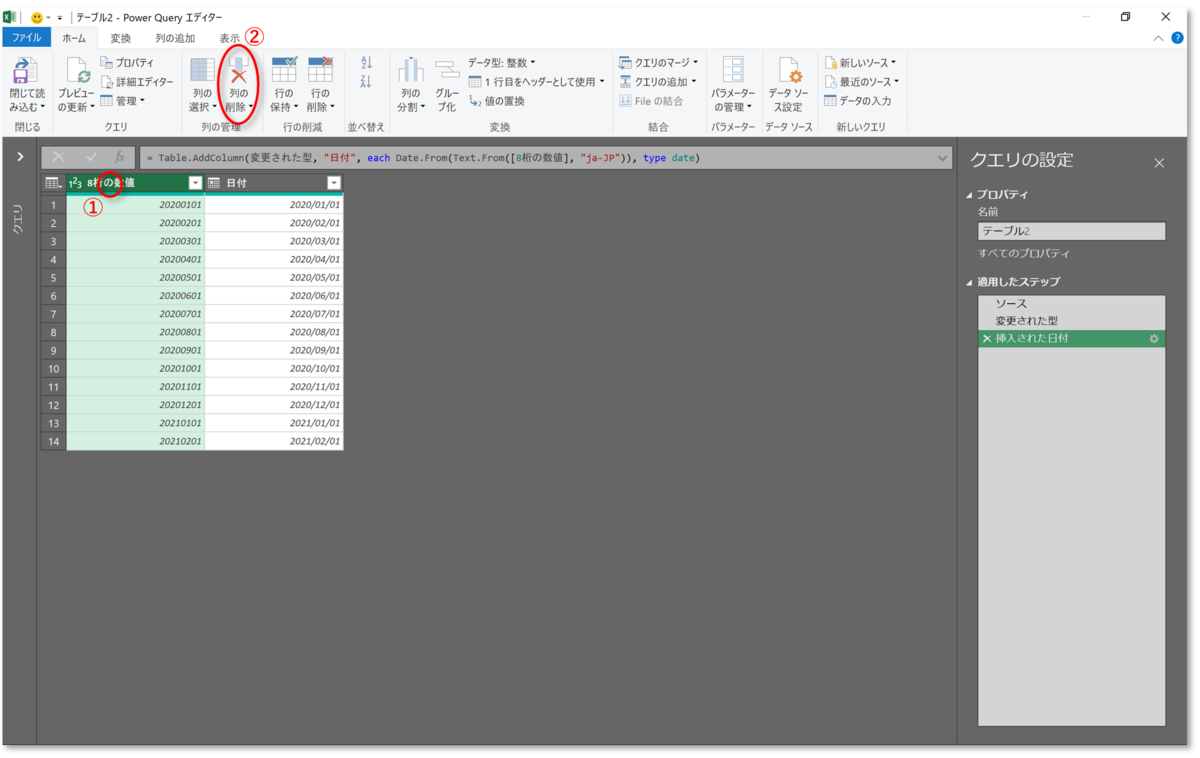
Task: Click the すべてのプロパティ link
Action: click(1024, 254)
